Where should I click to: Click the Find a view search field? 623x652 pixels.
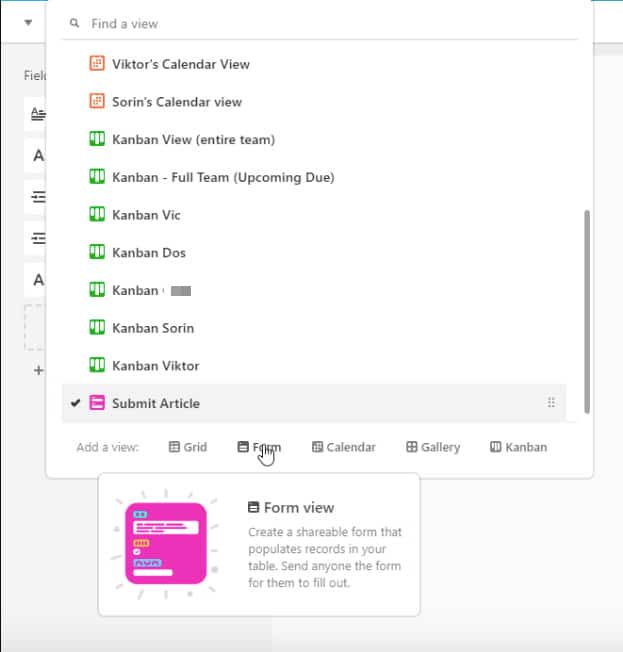tap(320, 23)
